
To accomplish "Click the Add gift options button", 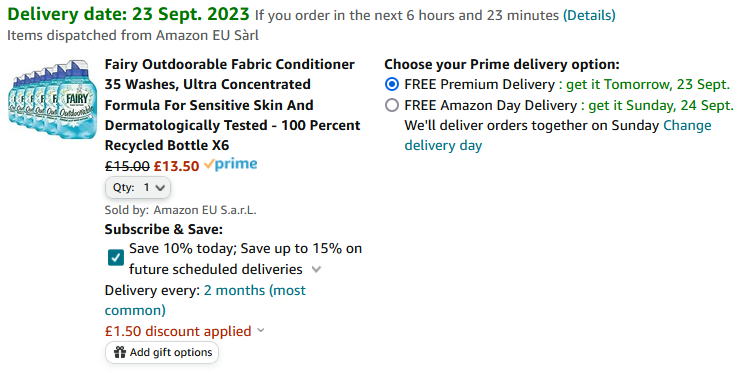I will 162,353.
